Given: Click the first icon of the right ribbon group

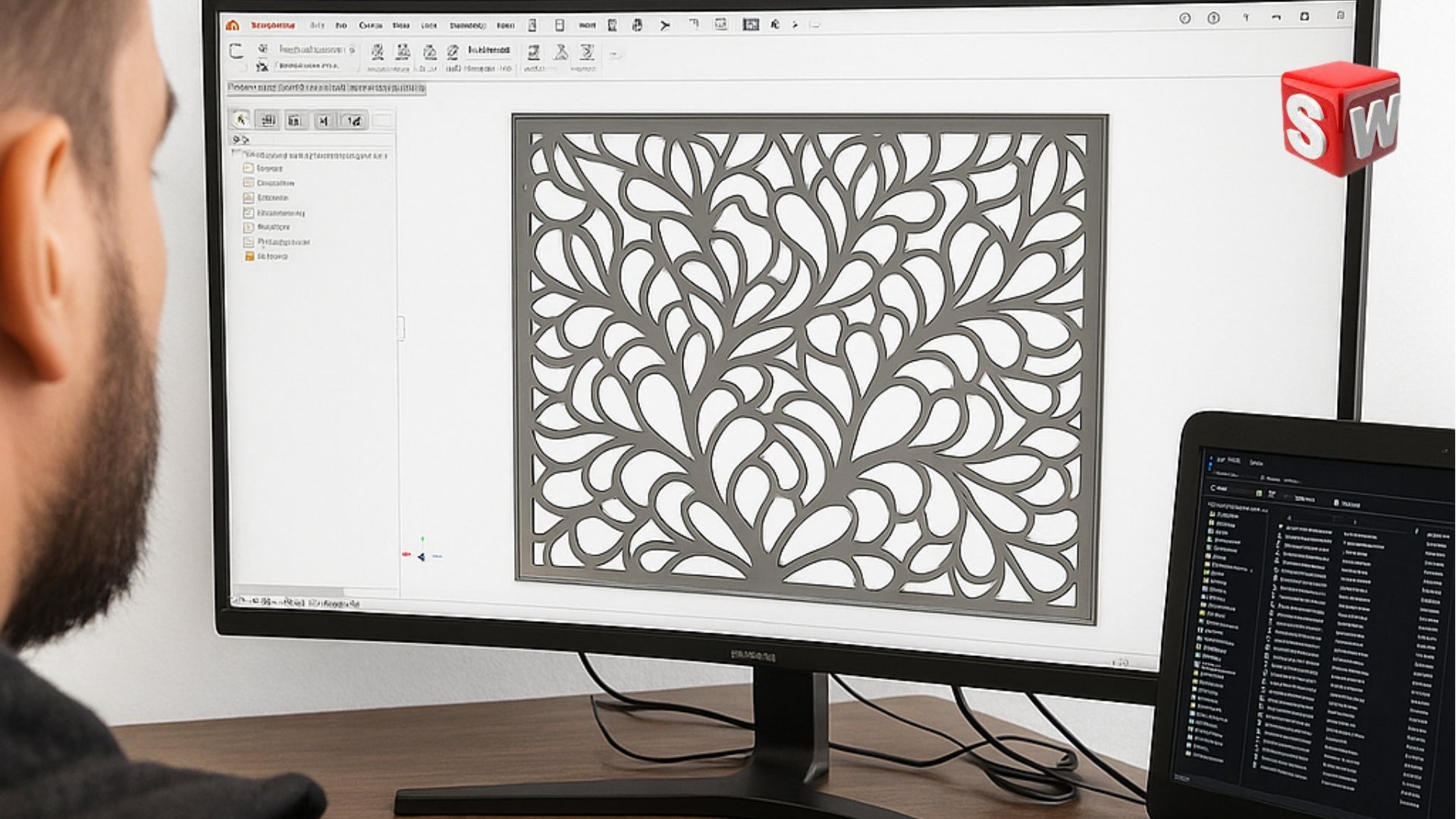Looking at the screenshot, I should point(534,52).
